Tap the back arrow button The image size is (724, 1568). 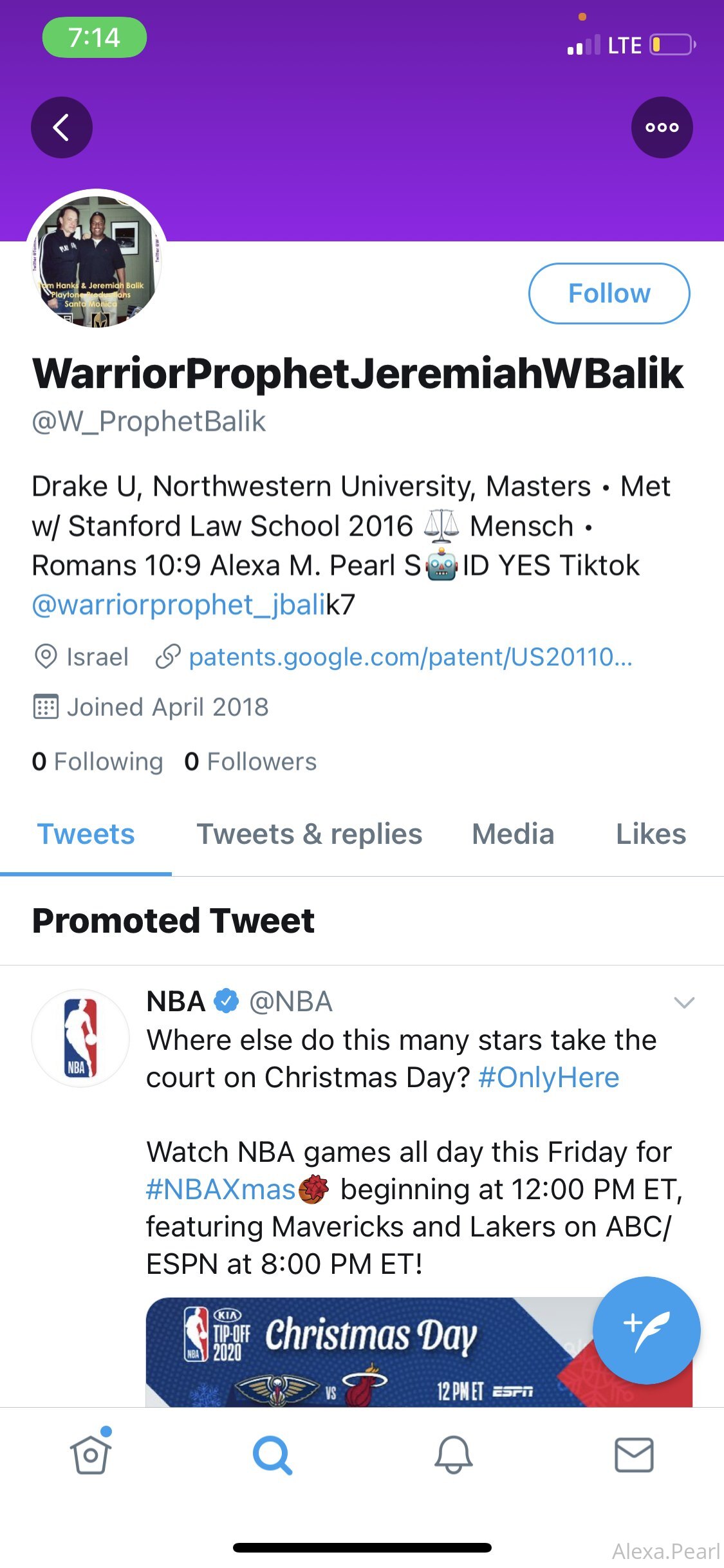tap(61, 127)
